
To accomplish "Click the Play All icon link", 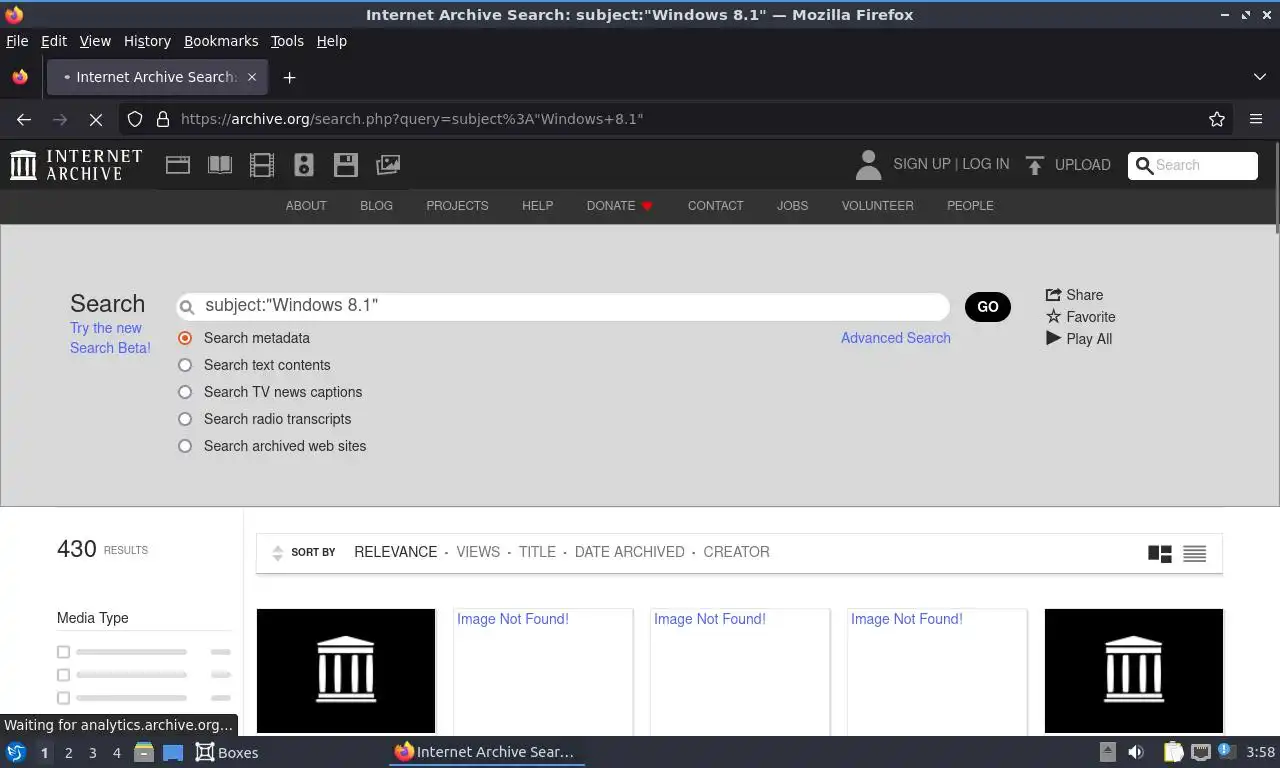I will pos(1078,339).
